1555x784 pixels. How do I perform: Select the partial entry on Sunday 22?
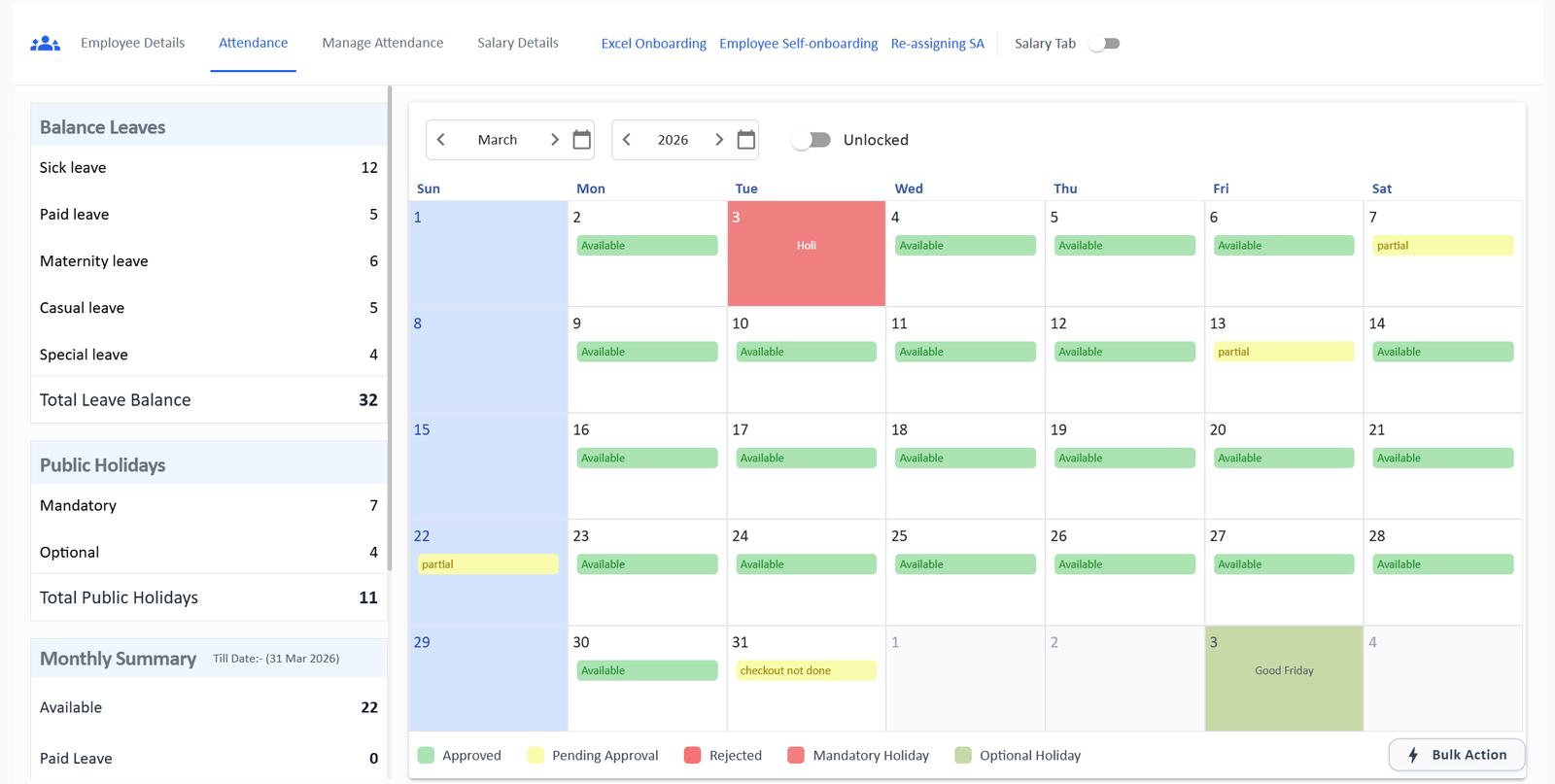(x=488, y=564)
